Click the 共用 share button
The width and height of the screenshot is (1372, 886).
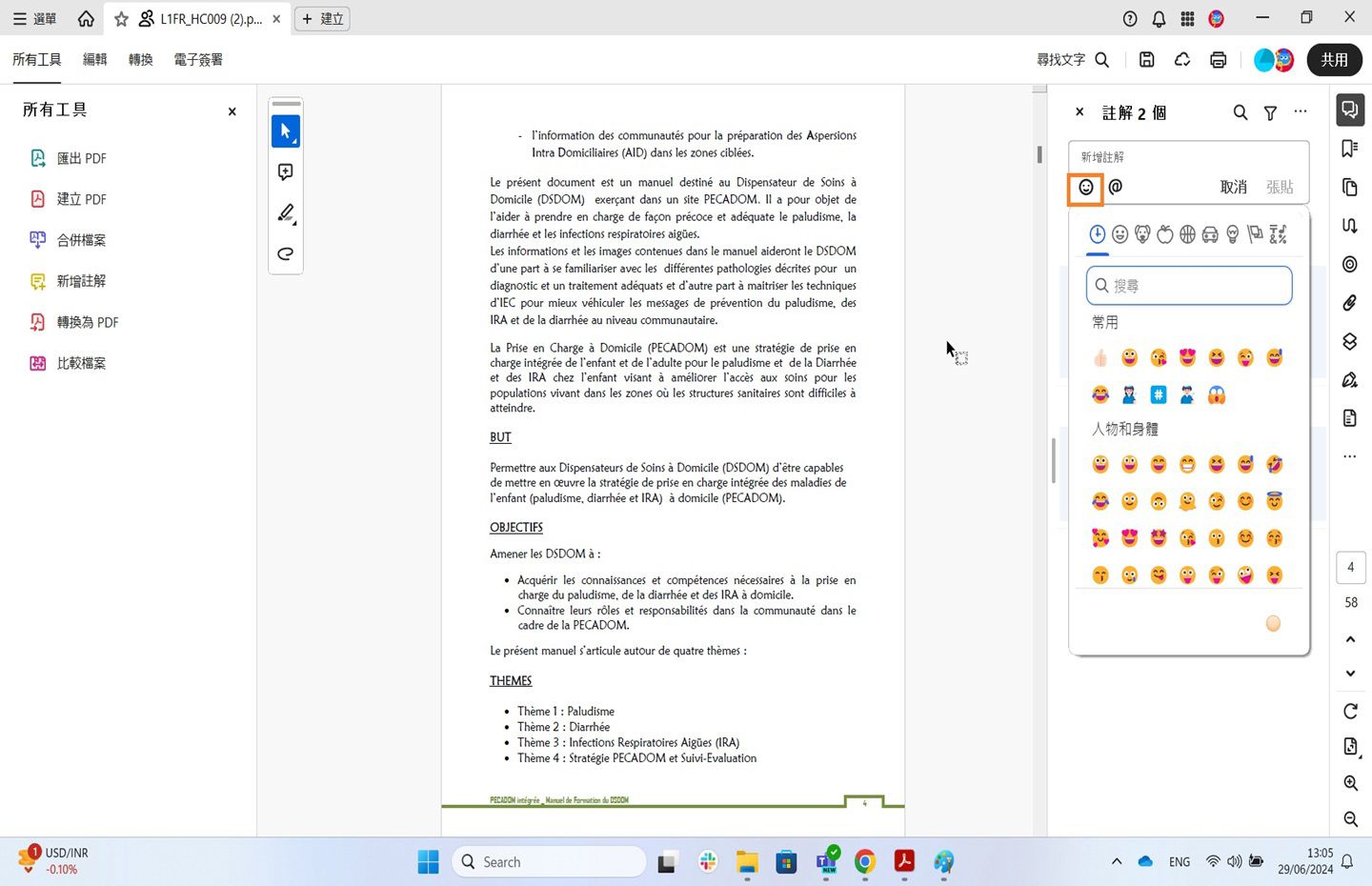coord(1334,59)
